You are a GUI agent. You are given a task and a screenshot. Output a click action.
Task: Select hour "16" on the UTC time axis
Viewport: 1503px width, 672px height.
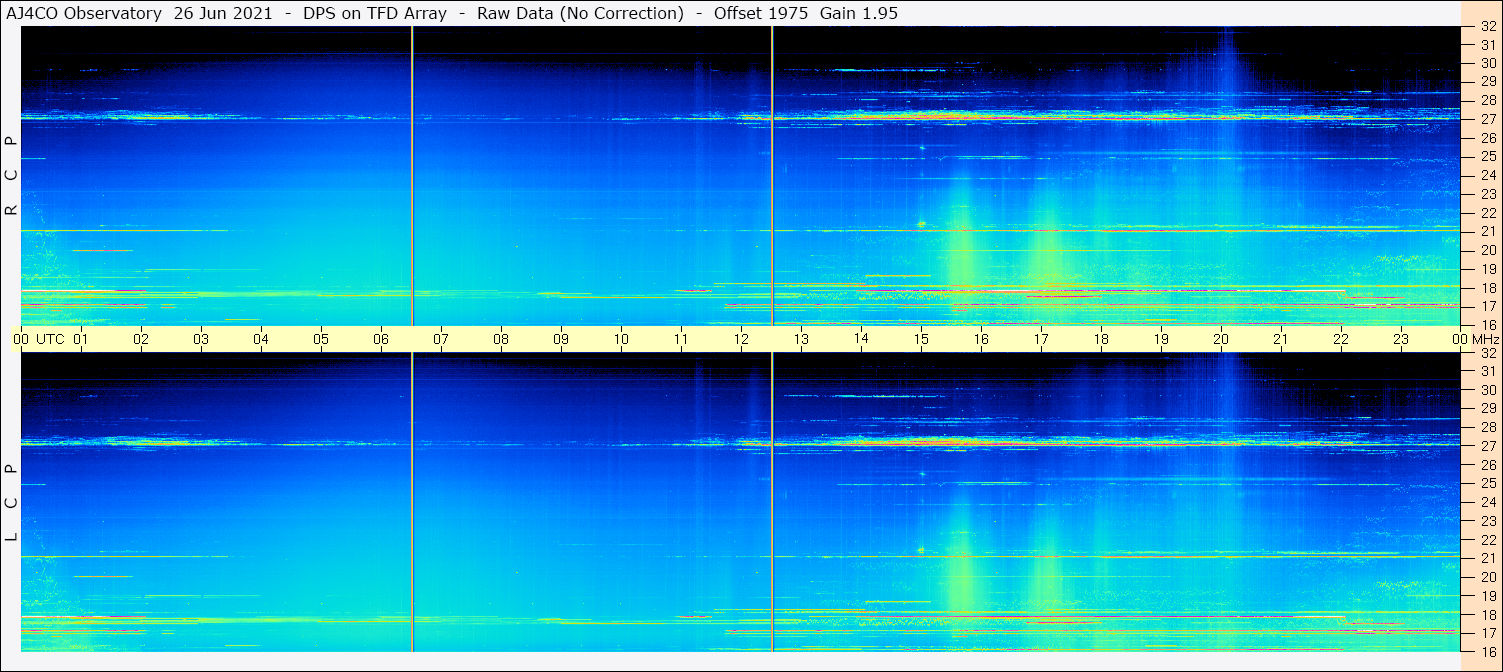981,339
